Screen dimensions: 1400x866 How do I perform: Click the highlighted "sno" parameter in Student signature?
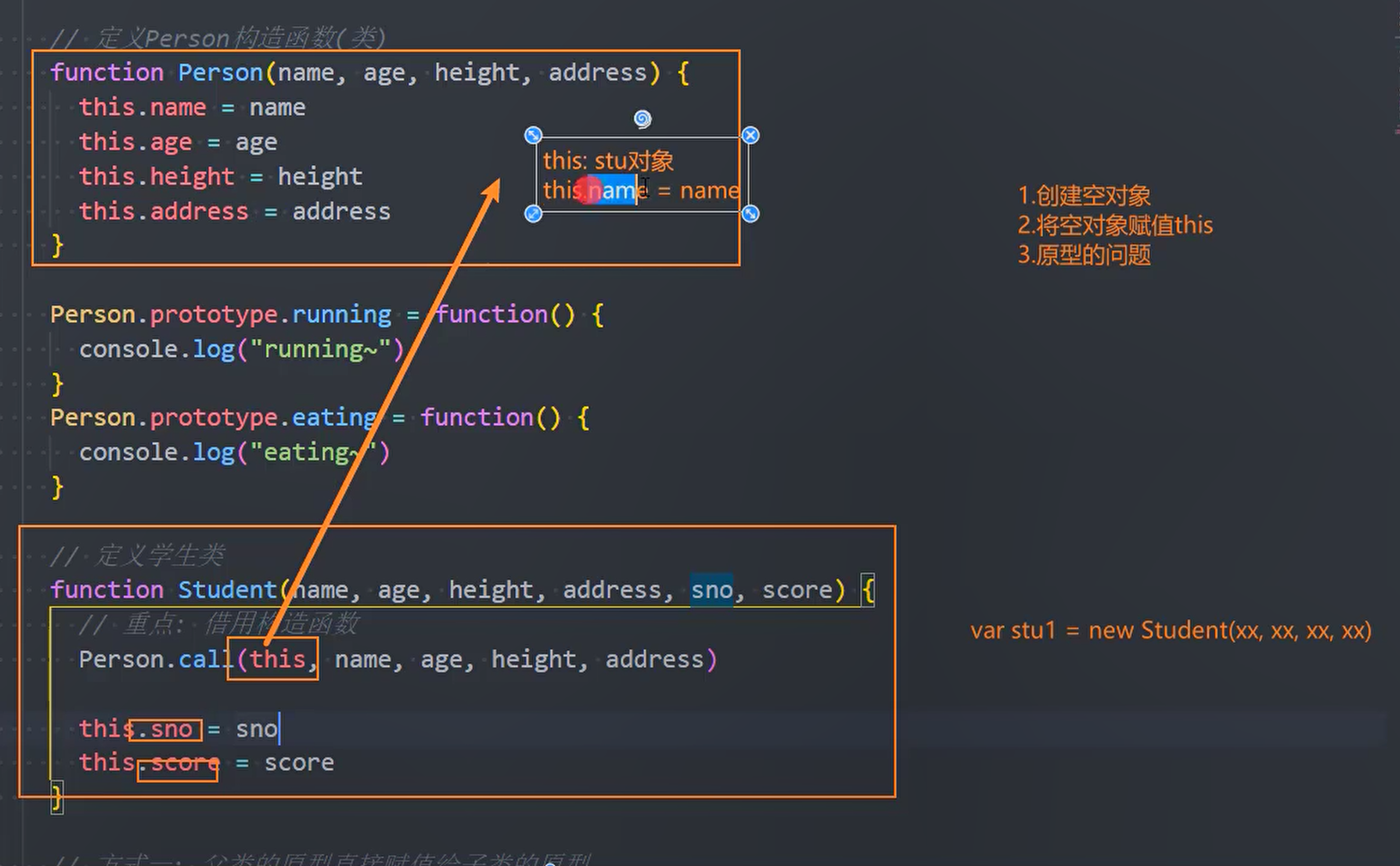pyautogui.click(x=712, y=590)
